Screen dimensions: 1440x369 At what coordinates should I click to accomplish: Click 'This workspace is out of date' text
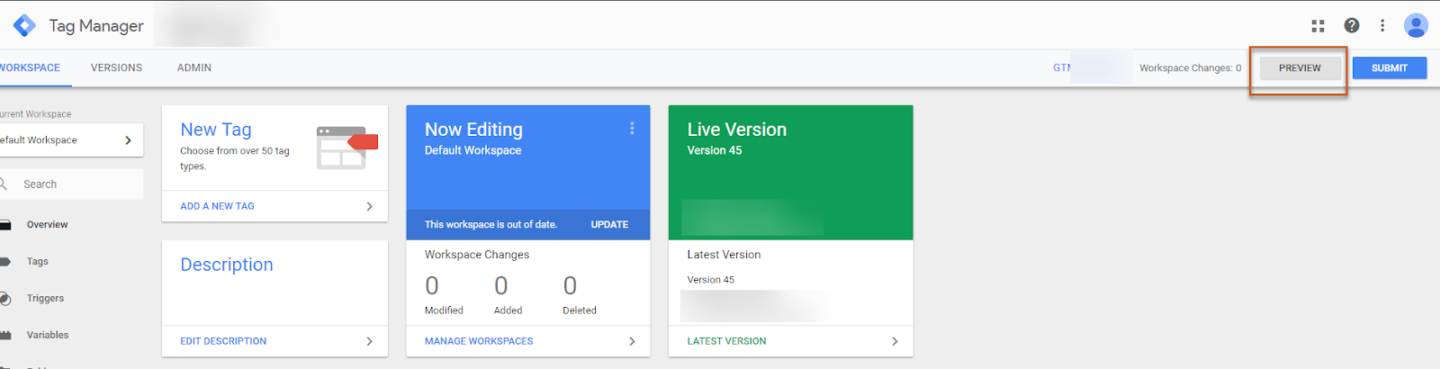pyautogui.click(x=491, y=225)
